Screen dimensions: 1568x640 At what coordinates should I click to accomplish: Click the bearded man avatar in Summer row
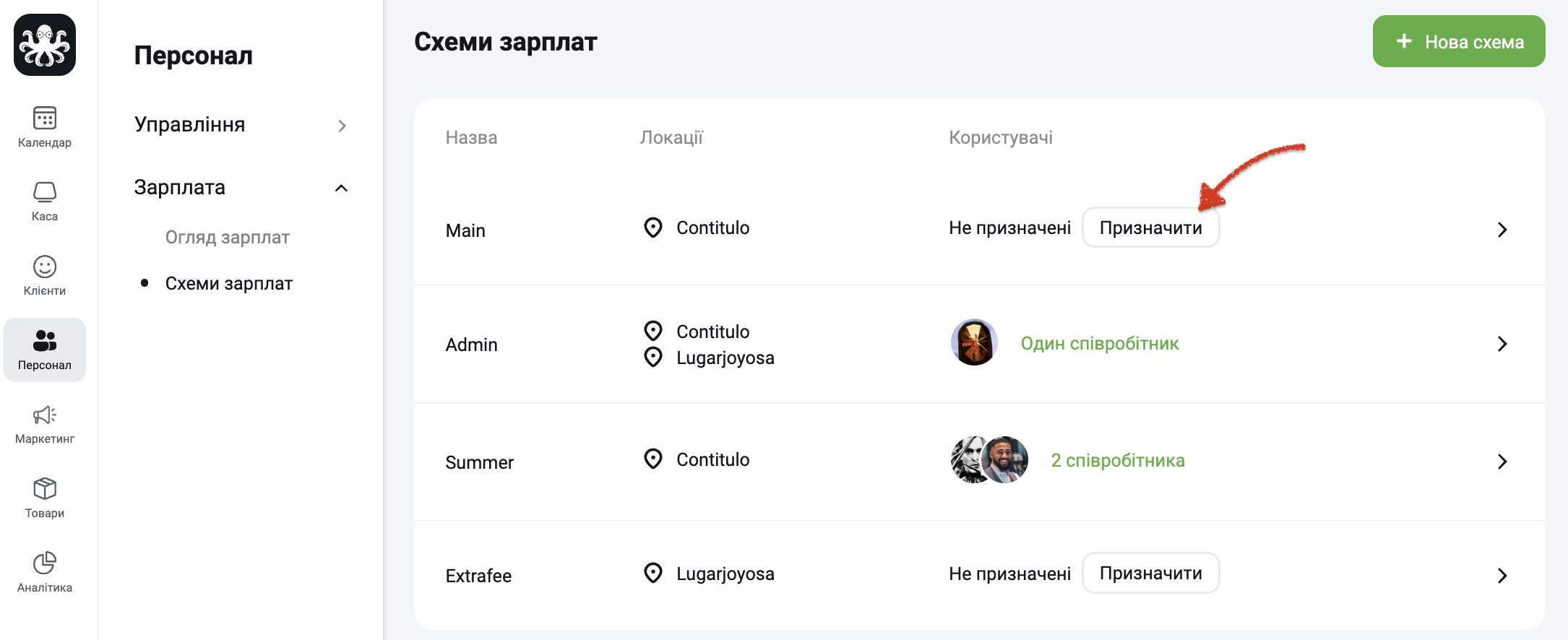coord(1005,459)
